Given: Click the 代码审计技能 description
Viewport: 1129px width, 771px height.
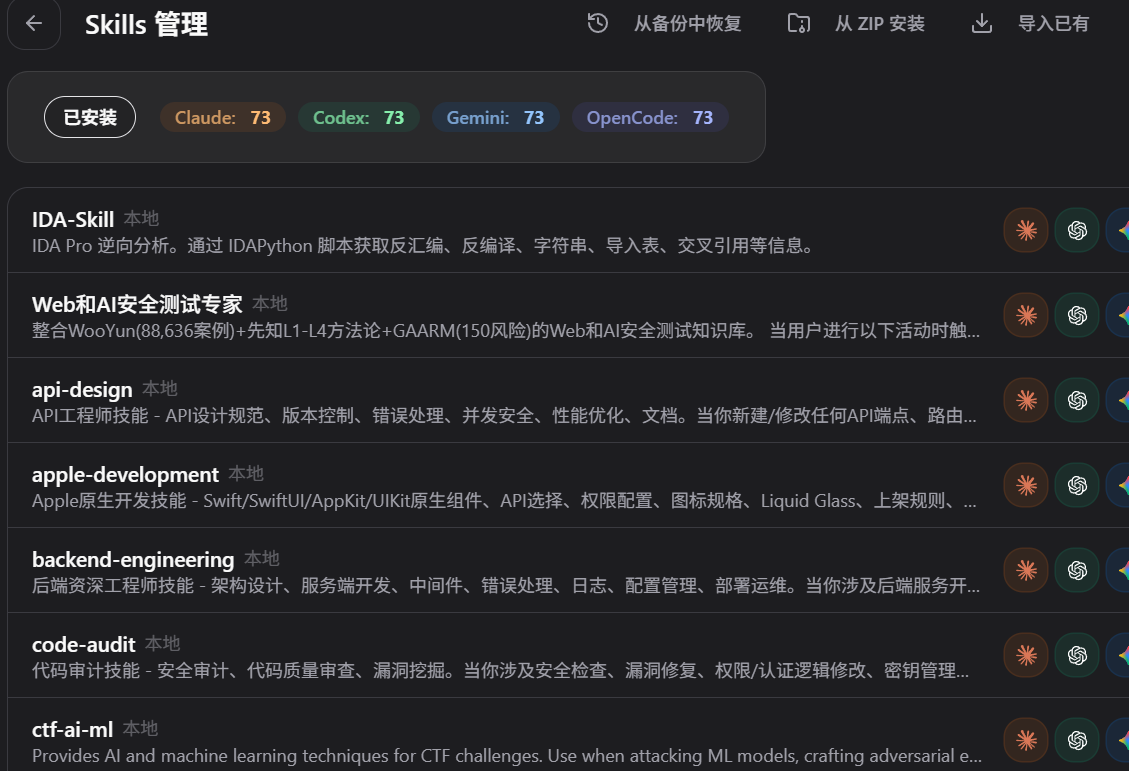Looking at the screenshot, I should tap(500, 671).
